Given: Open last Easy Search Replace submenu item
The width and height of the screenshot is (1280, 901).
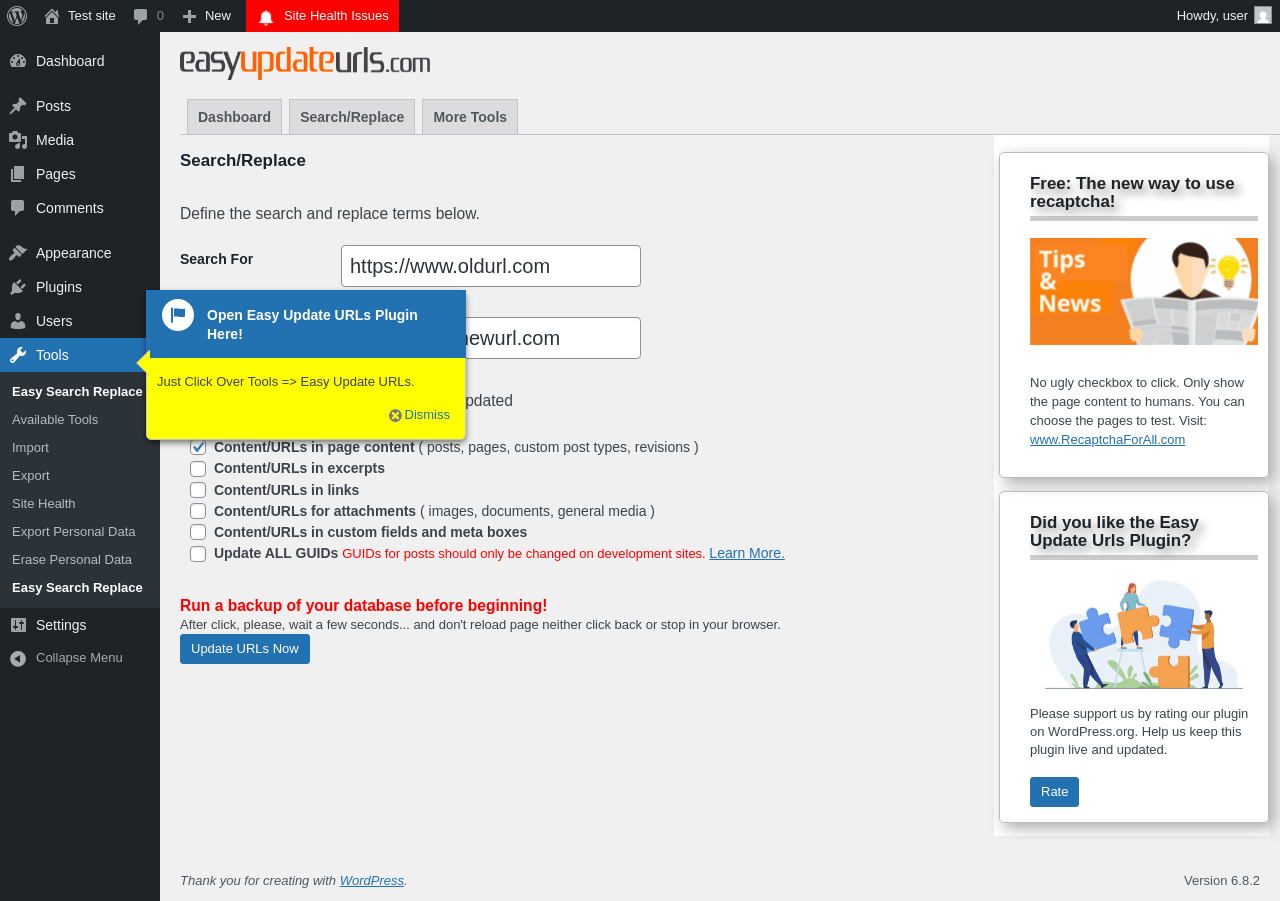Looking at the screenshot, I should 77,588.
